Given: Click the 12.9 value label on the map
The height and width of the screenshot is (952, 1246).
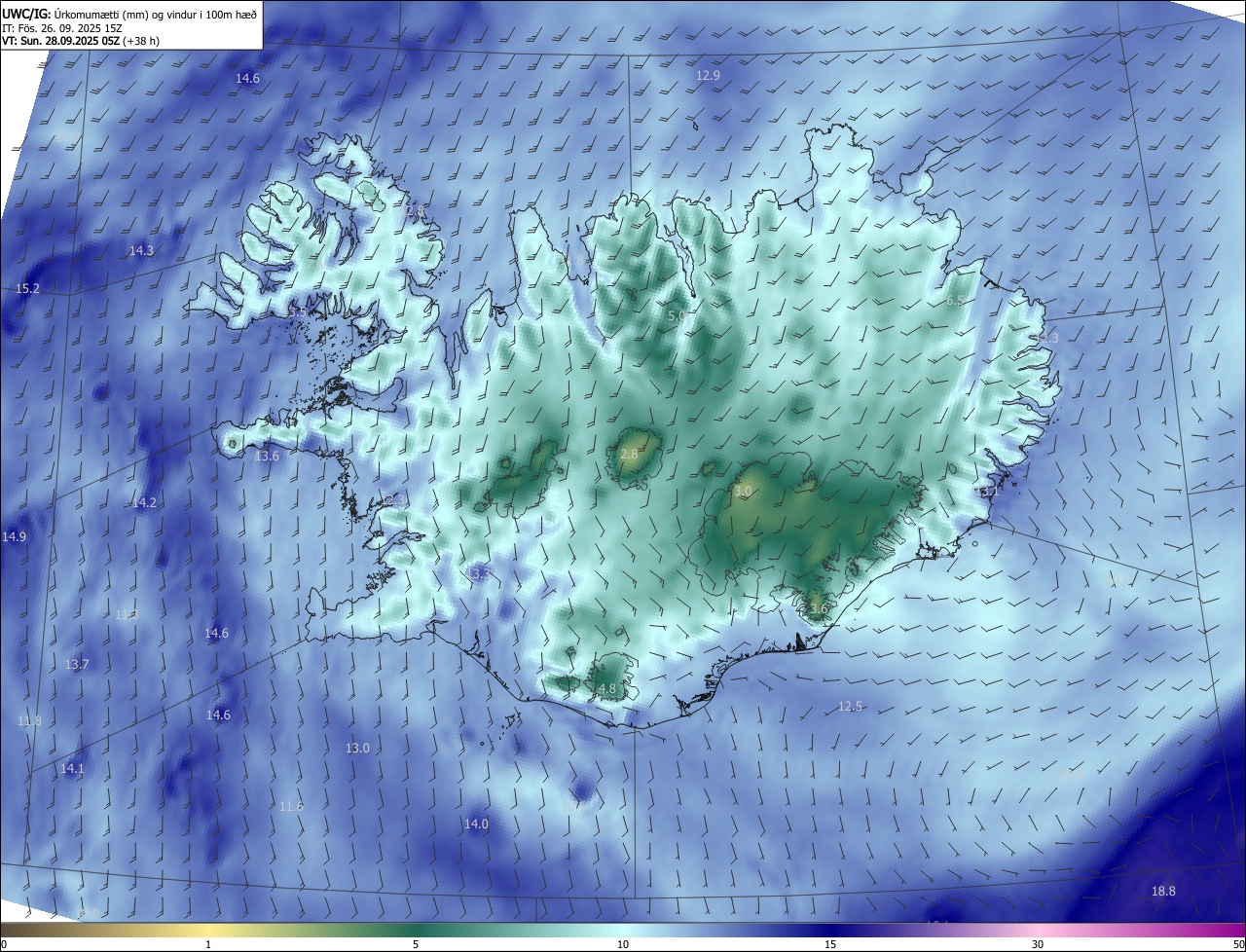Looking at the screenshot, I should [708, 76].
